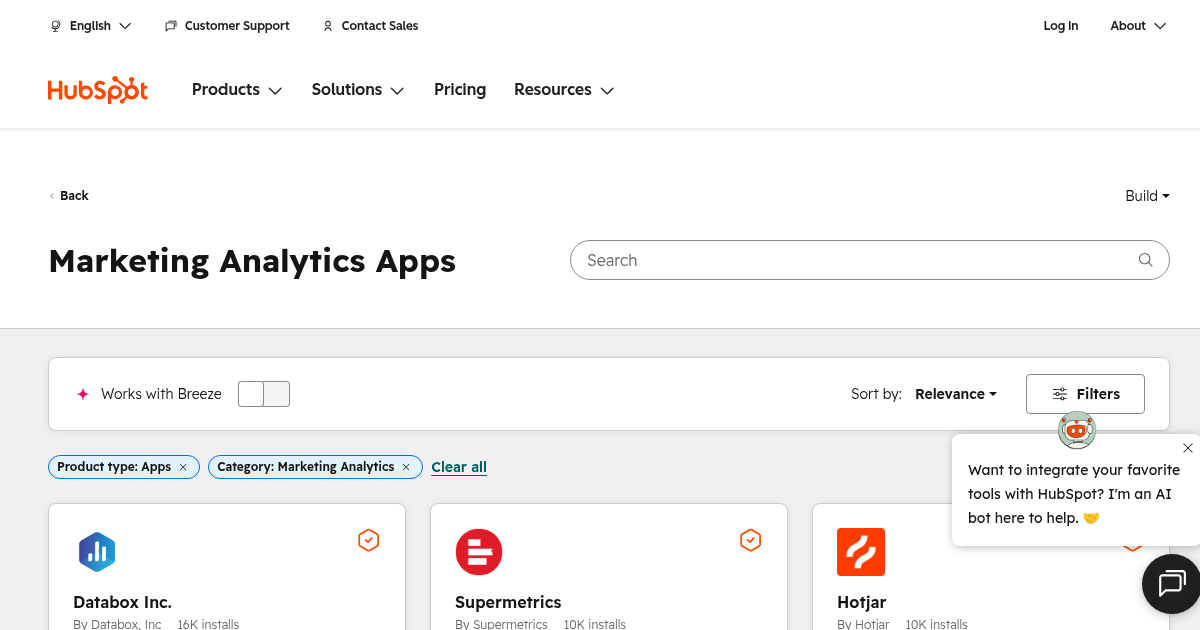
Task: Expand the Solutions menu
Action: (358, 90)
